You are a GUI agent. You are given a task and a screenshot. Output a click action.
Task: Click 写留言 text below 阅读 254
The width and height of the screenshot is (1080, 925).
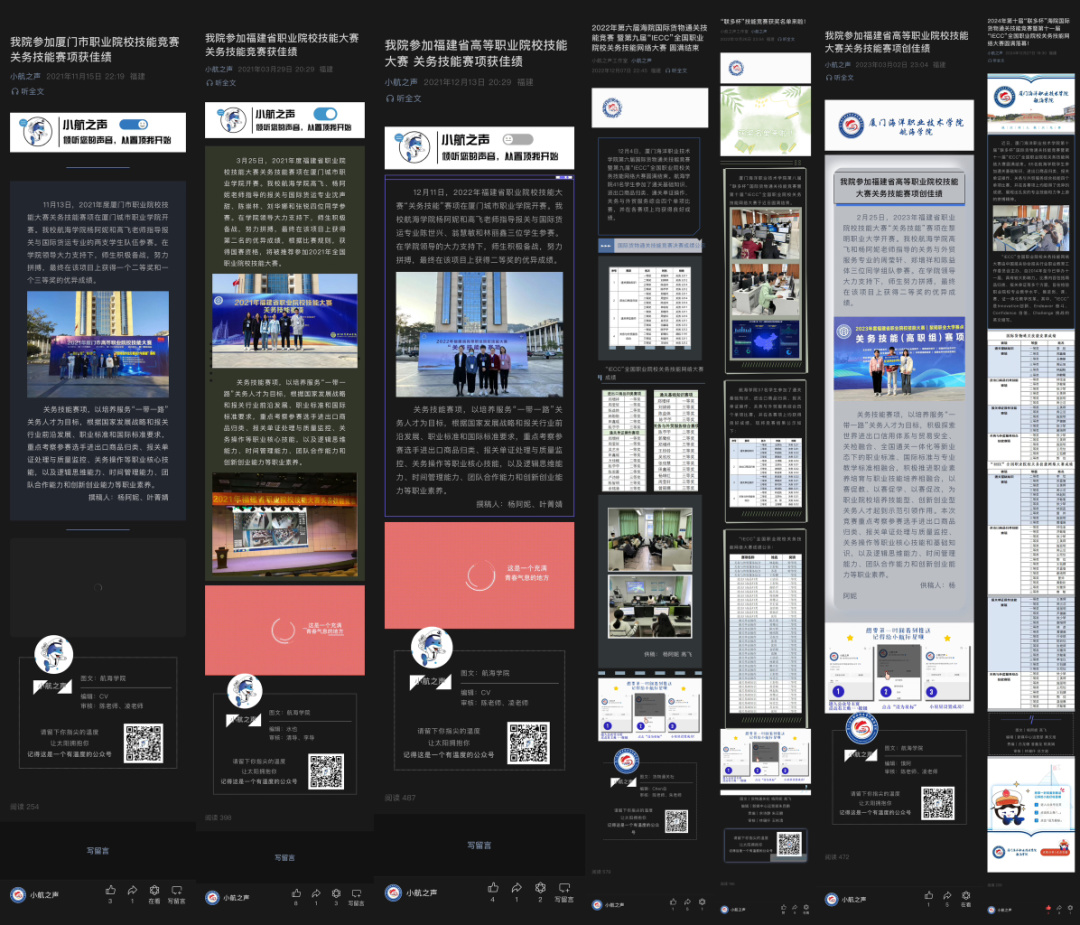pos(97,851)
